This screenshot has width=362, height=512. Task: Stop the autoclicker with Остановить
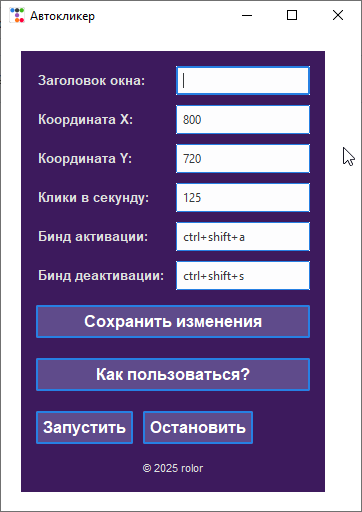coord(198,428)
